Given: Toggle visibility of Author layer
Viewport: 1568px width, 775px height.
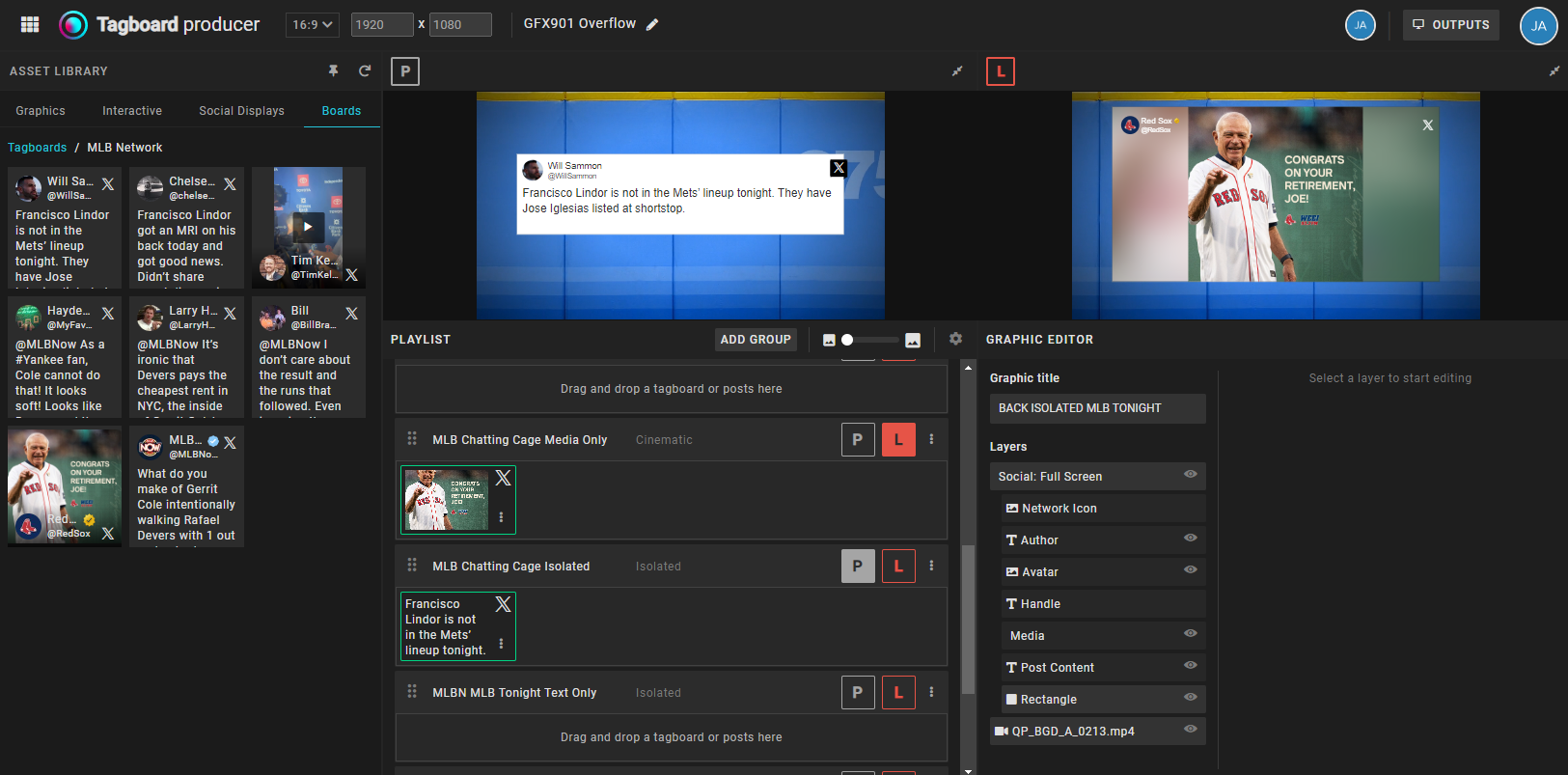Looking at the screenshot, I should (1191, 538).
